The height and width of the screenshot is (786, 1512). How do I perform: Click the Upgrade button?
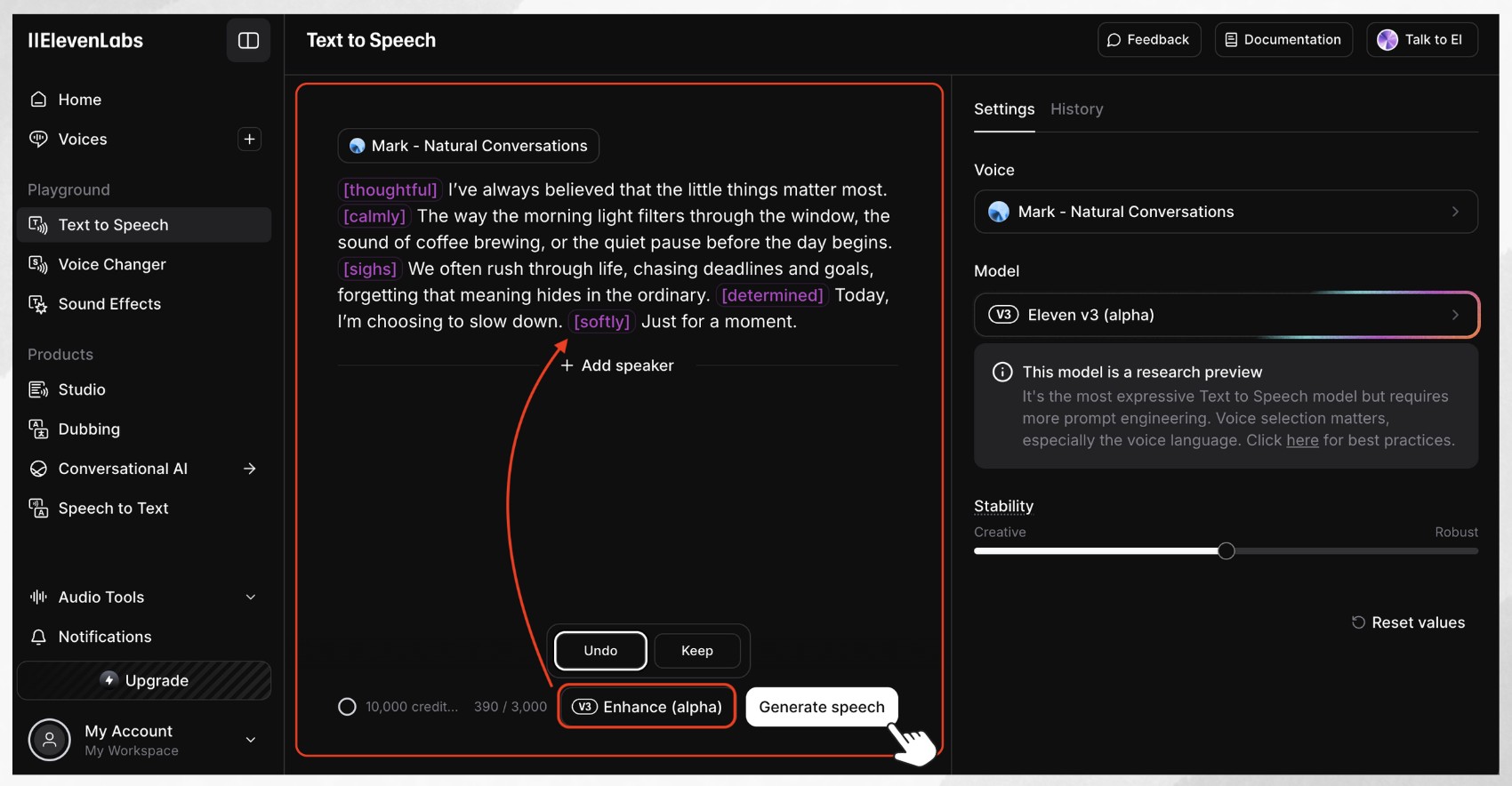pyautogui.click(x=144, y=680)
